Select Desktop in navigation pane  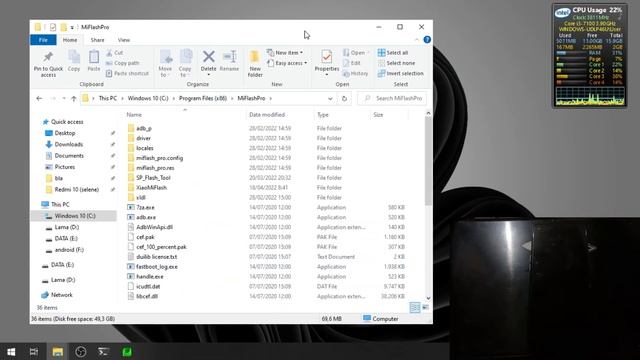pyautogui.click(x=65, y=133)
